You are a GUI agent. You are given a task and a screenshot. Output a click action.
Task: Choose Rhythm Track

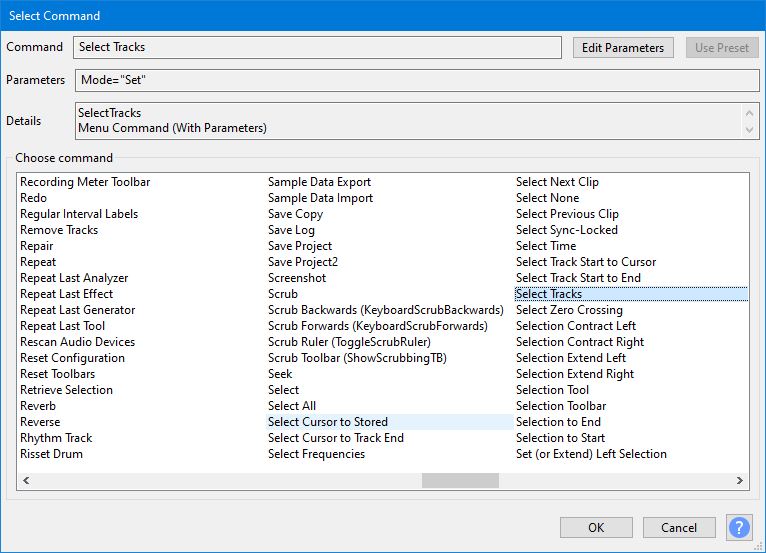(x=56, y=438)
